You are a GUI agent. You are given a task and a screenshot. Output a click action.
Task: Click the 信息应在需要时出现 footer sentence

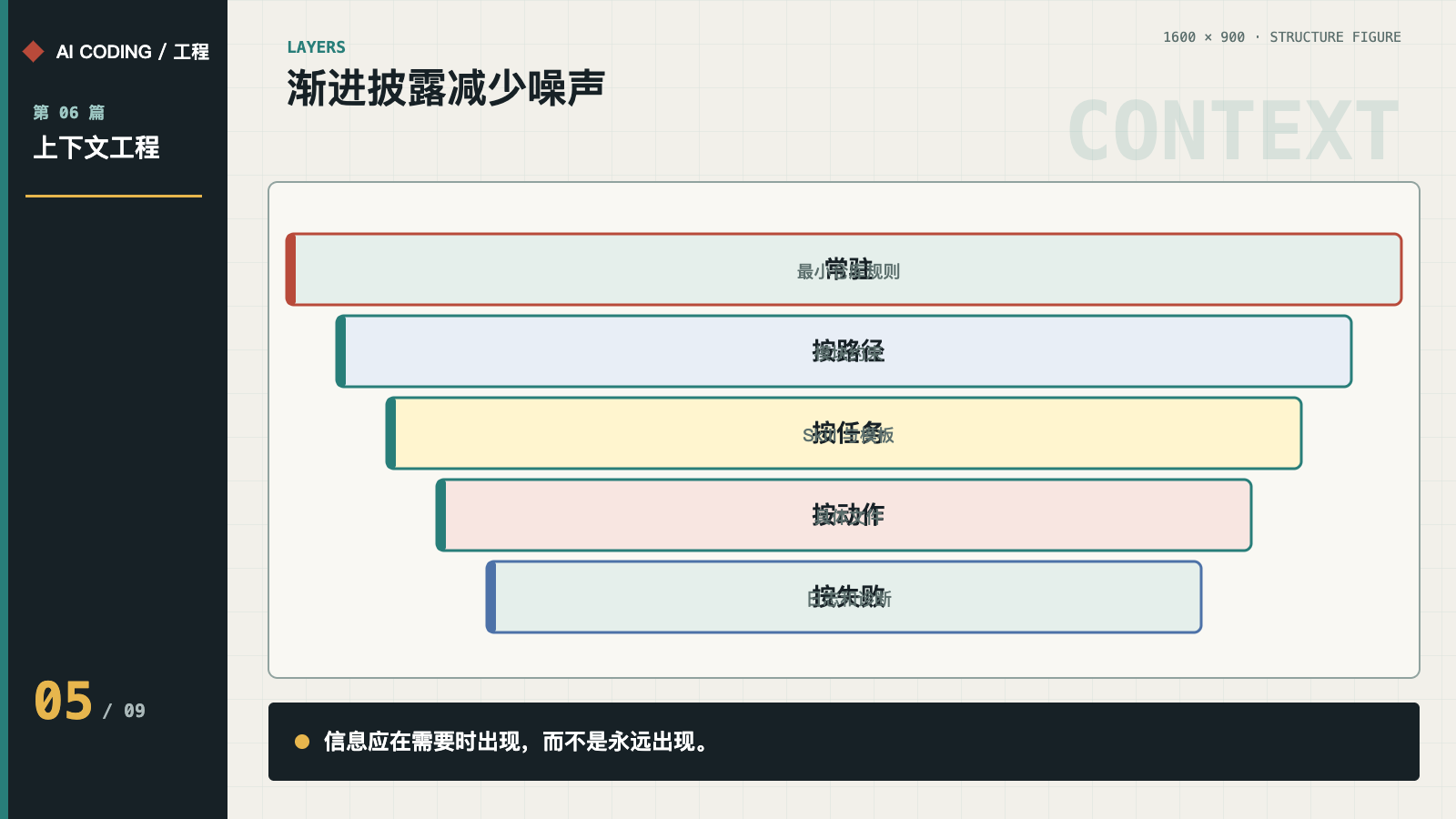pyautogui.click(x=516, y=742)
